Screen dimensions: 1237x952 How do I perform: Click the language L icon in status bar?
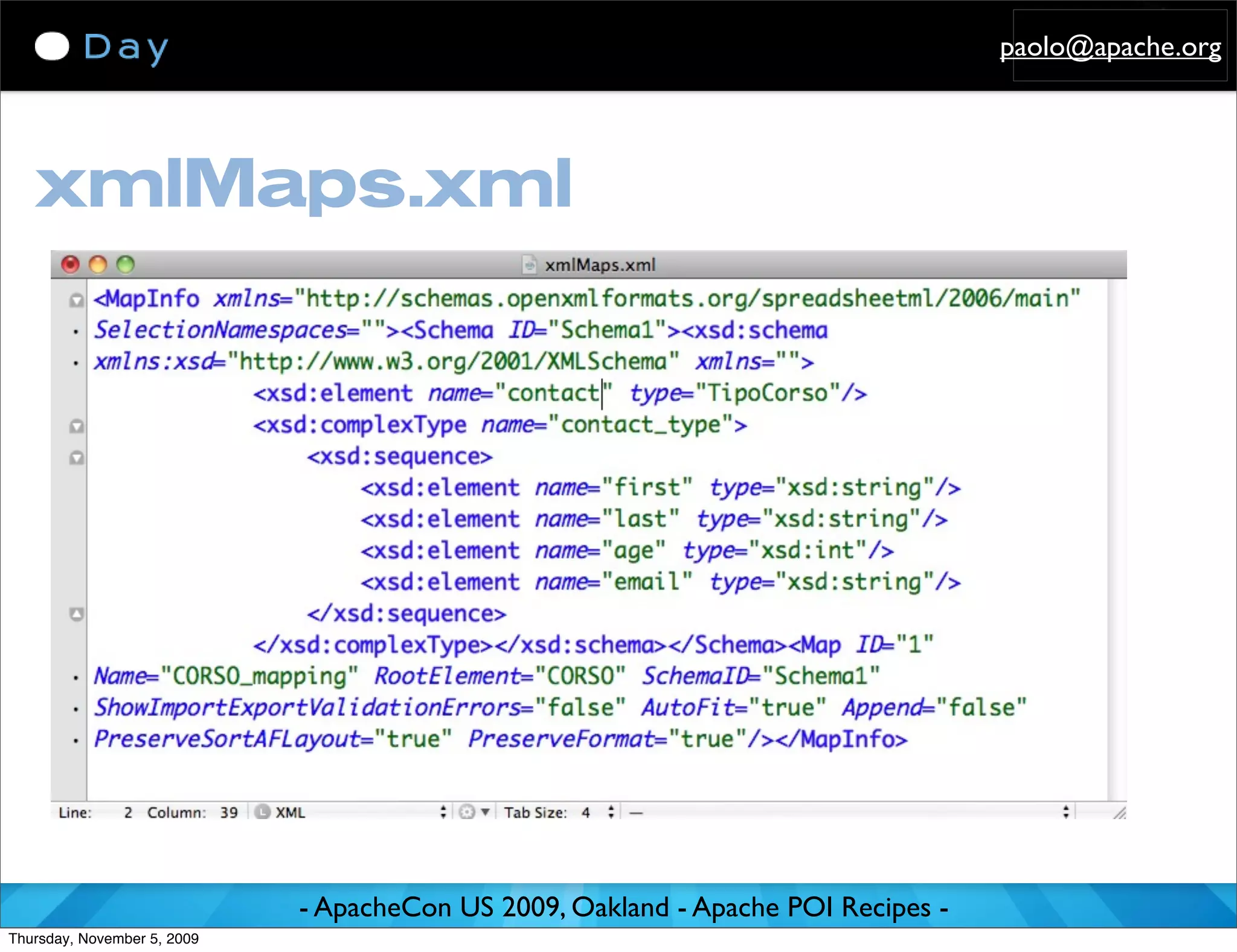point(262,812)
